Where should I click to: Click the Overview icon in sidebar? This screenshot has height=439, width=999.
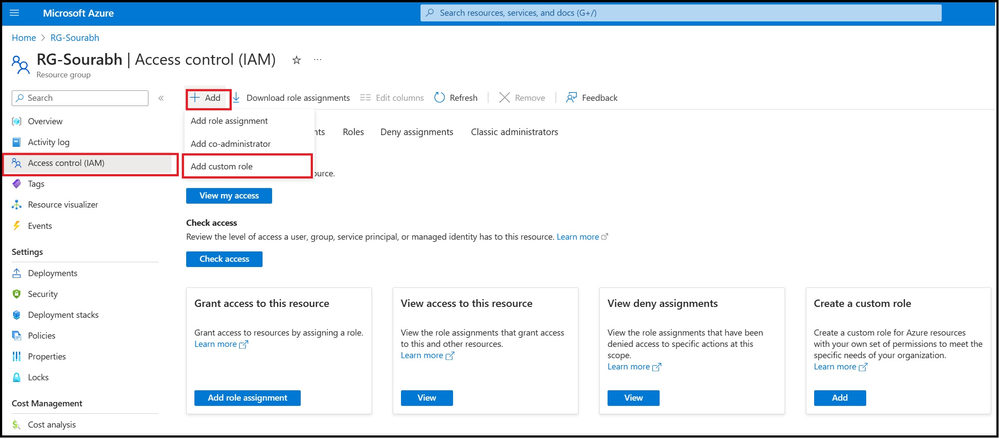[x=17, y=121]
